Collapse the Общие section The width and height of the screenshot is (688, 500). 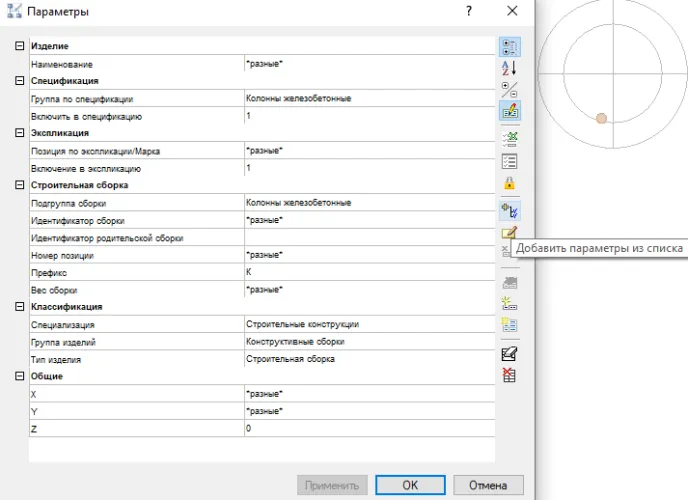pos(20,376)
